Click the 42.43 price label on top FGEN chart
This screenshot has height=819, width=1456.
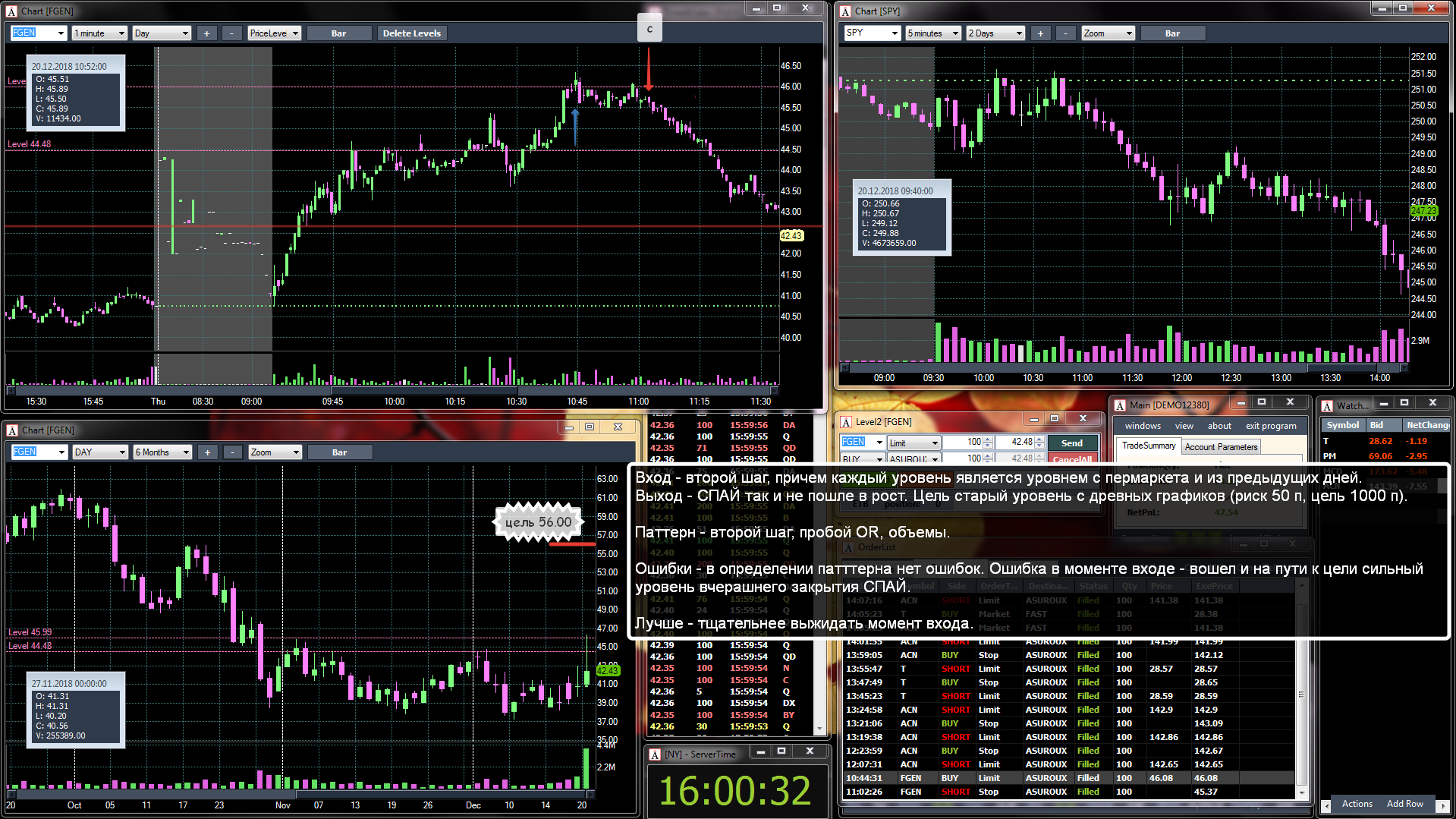[x=791, y=236]
